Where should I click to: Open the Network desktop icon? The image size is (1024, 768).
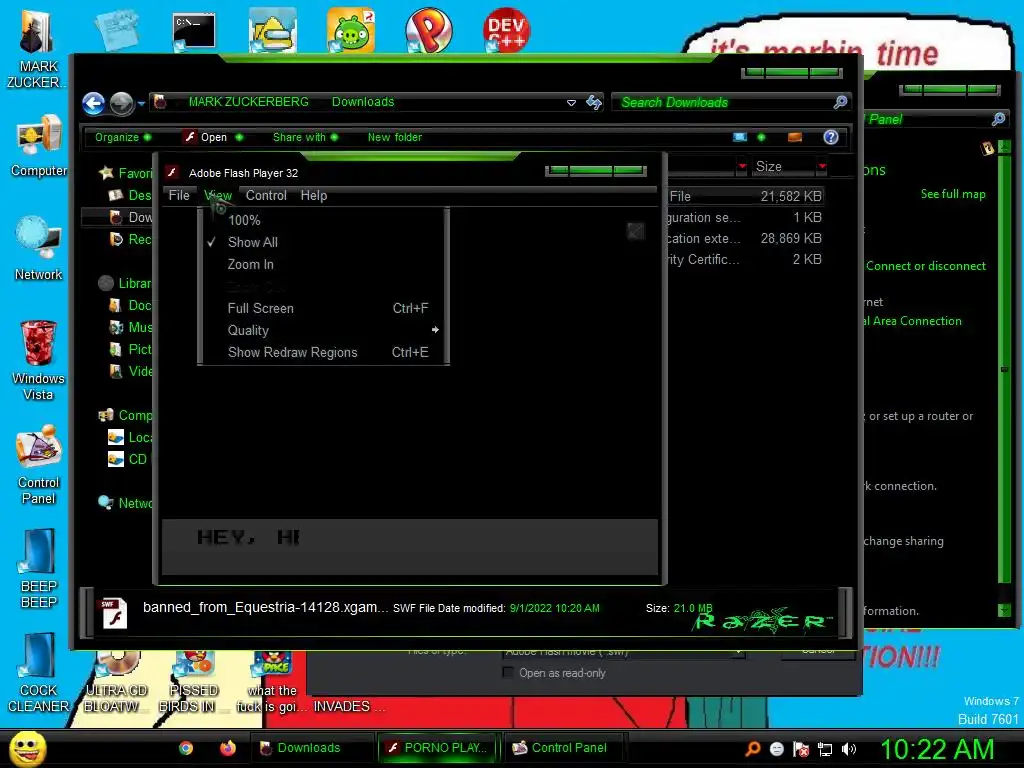click(x=39, y=249)
